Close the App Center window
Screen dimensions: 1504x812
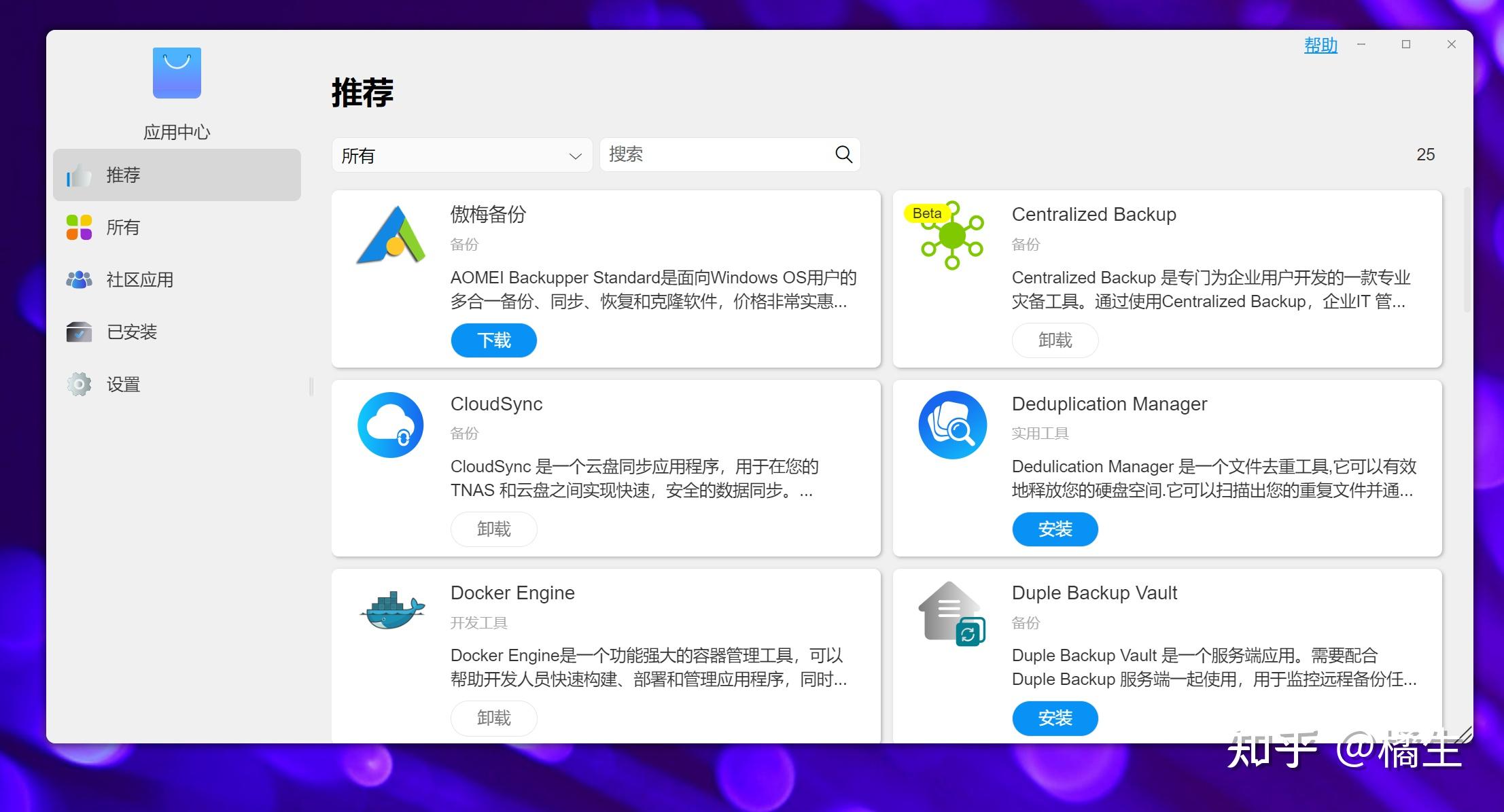1452,44
